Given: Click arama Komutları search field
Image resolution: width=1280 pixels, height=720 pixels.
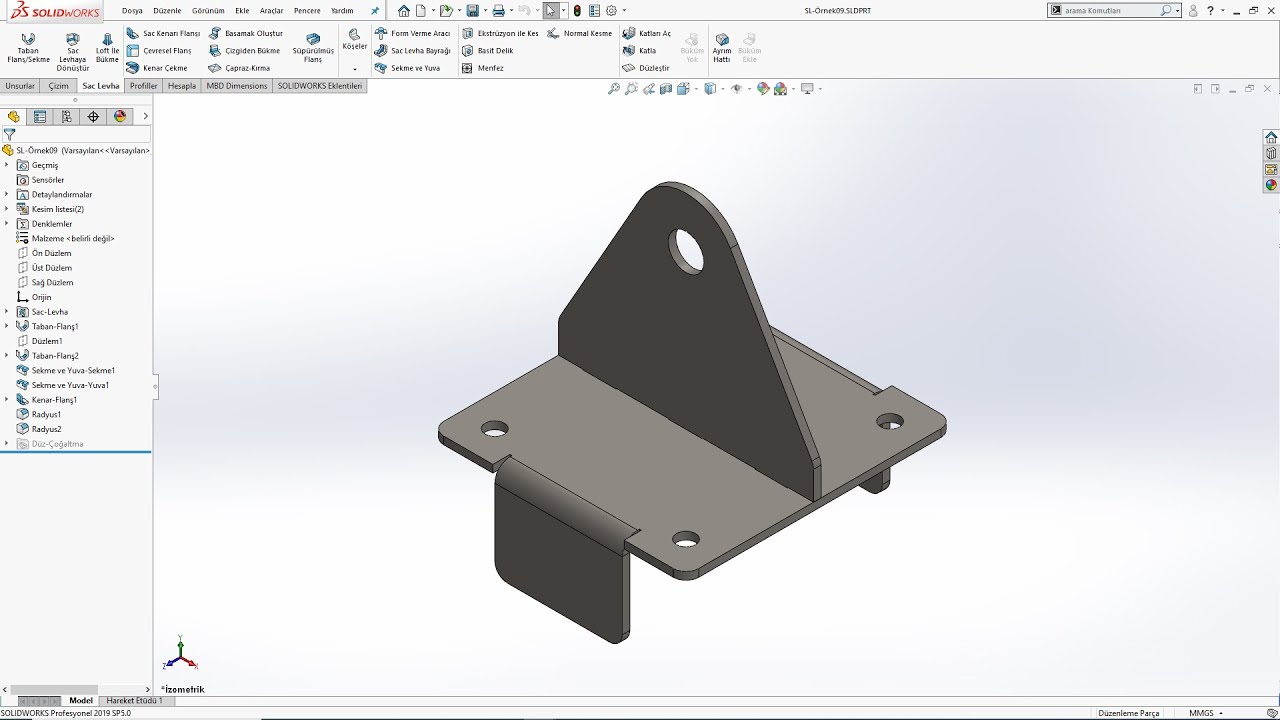Looking at the screenshot, I should tap(1112, 10).
